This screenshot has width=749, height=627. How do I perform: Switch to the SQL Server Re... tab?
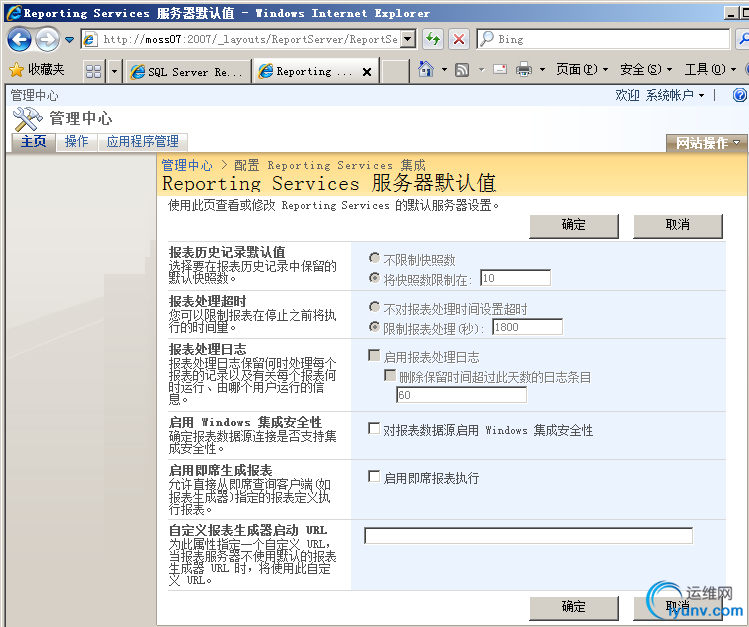(188, 72)
